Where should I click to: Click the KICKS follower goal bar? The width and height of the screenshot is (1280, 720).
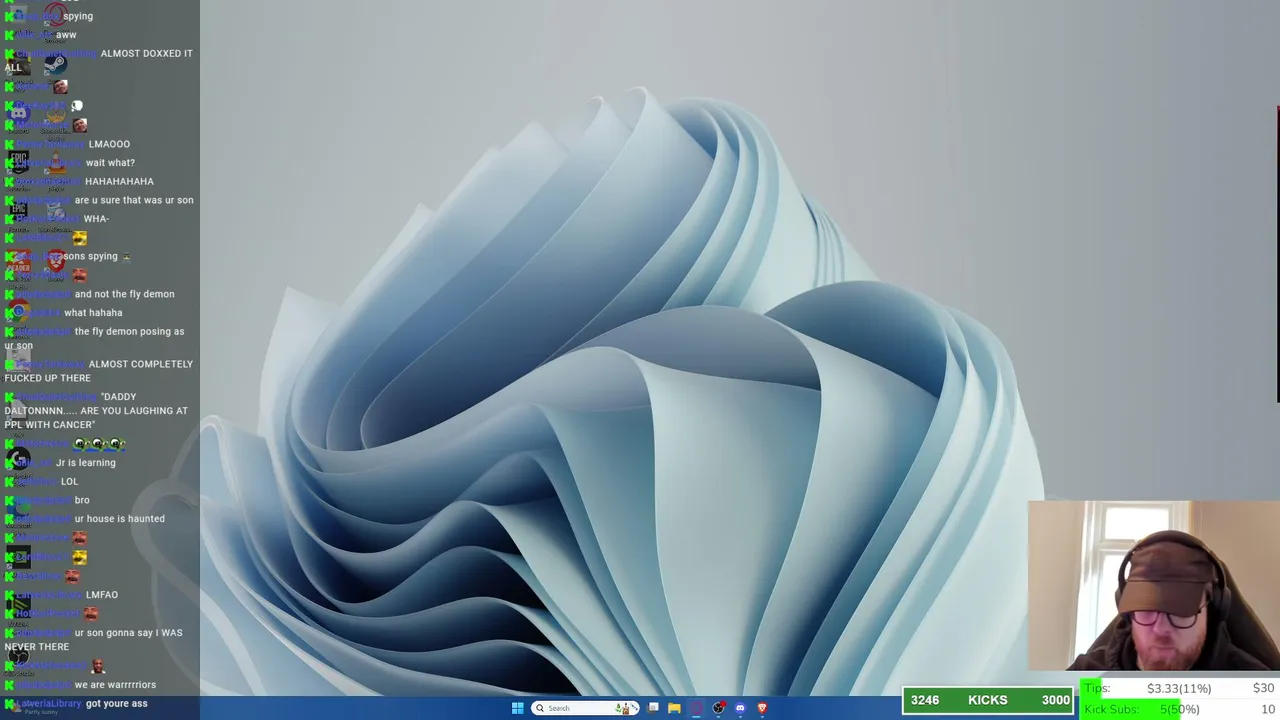[x=987, y=700]
